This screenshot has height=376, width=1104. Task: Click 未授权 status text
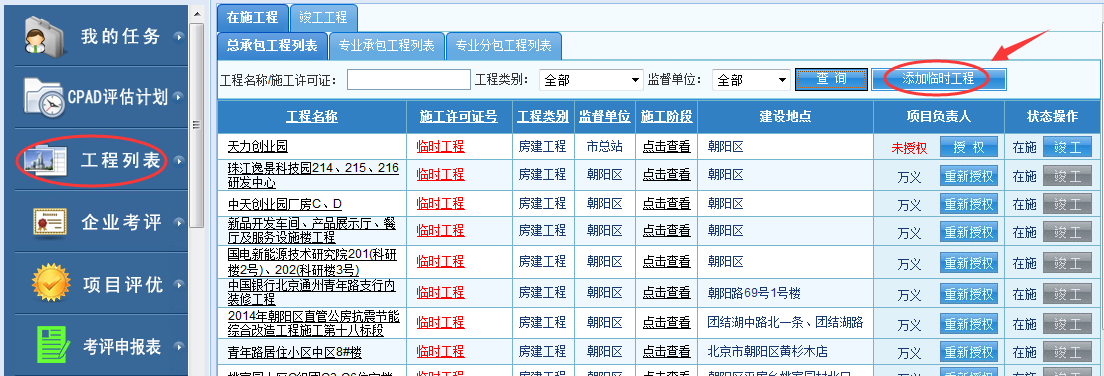click(910, 148)
